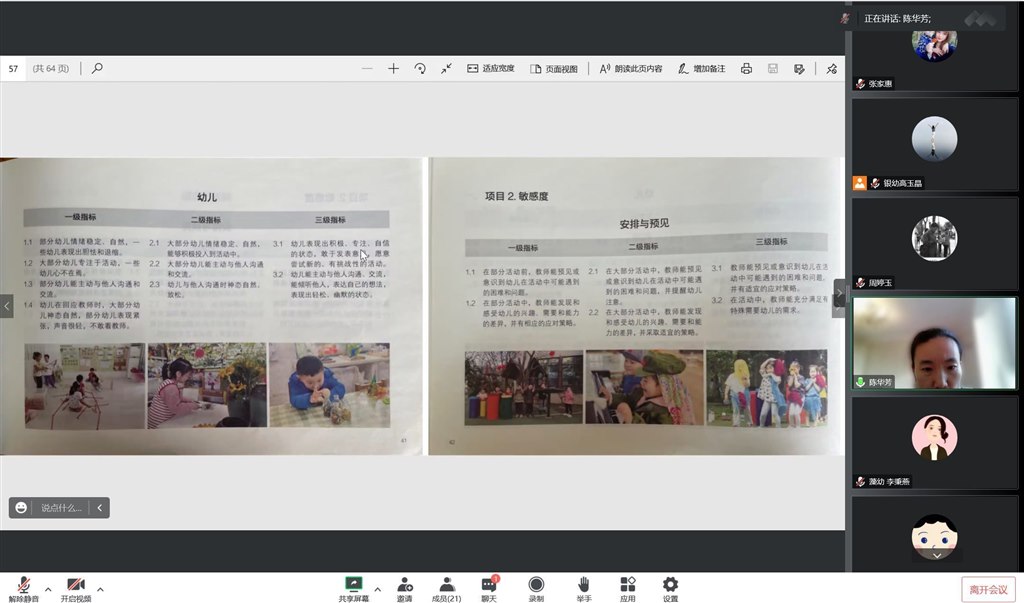Click the PDF save-as icon

pyautogui.click(x=799, y=69)
